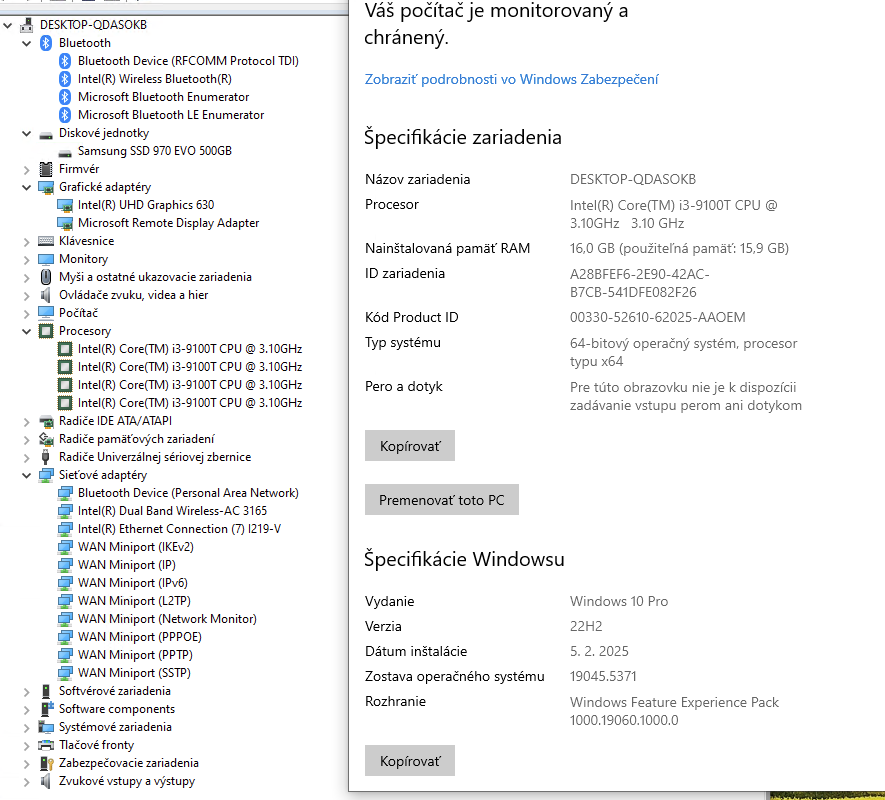Select the WAN Miniport (IP) entry
The image size is (885, 800).
point(127,565)
